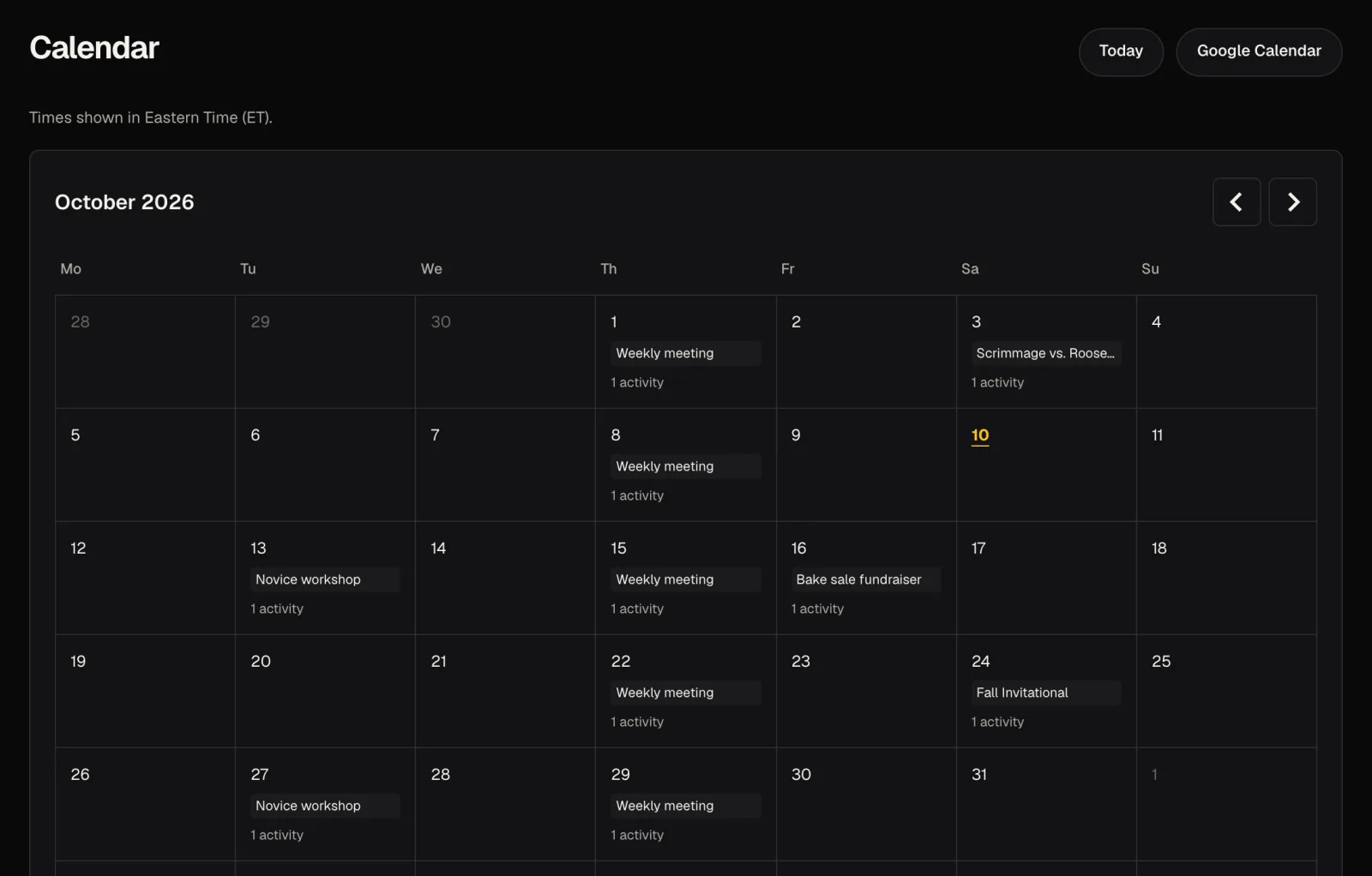Click the October 2026 month heading
1372x876 pixels.
tap(124, 202)
